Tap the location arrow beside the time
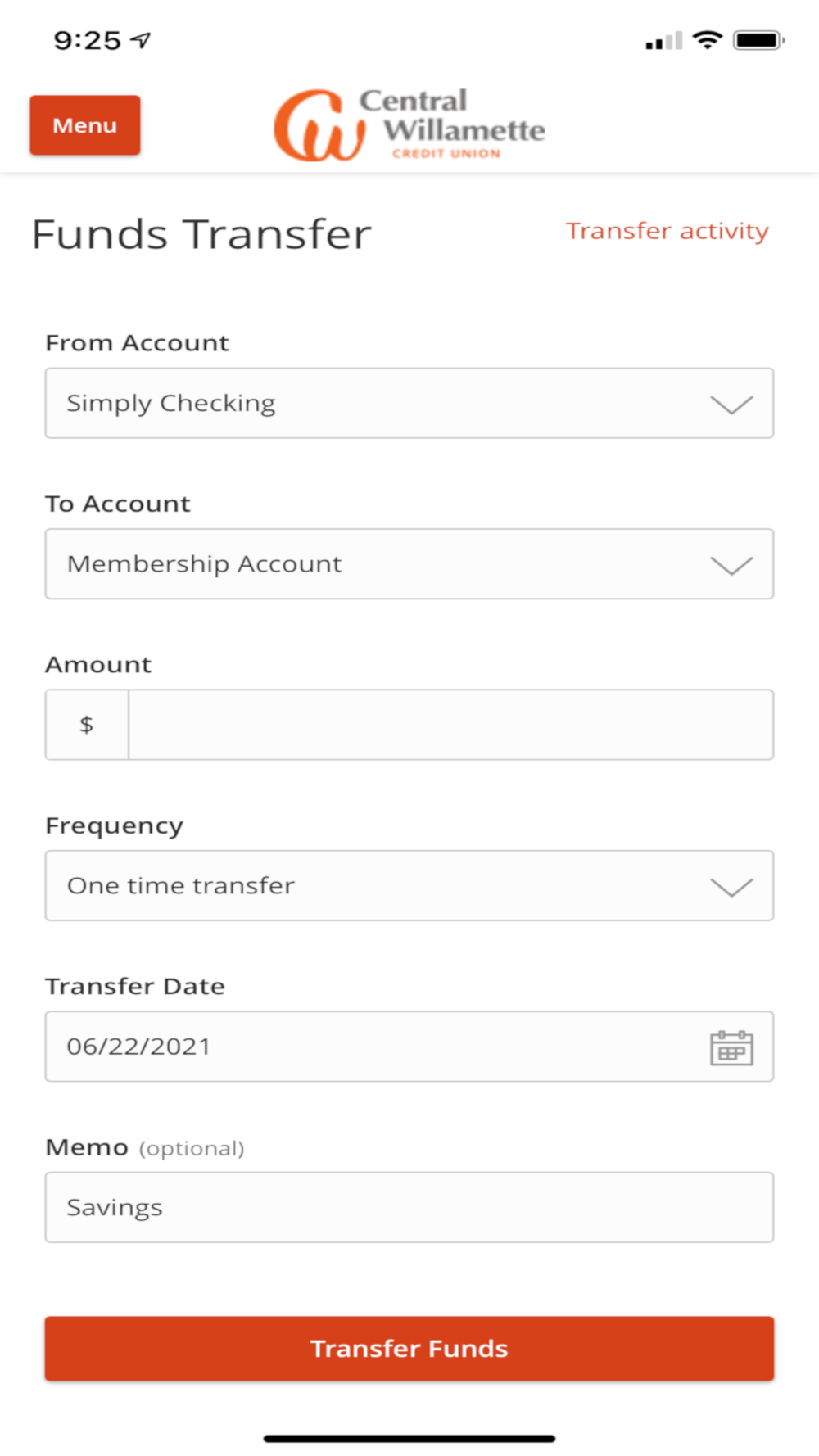Viewport: 819px width, 1456px height. coord(142,40)
